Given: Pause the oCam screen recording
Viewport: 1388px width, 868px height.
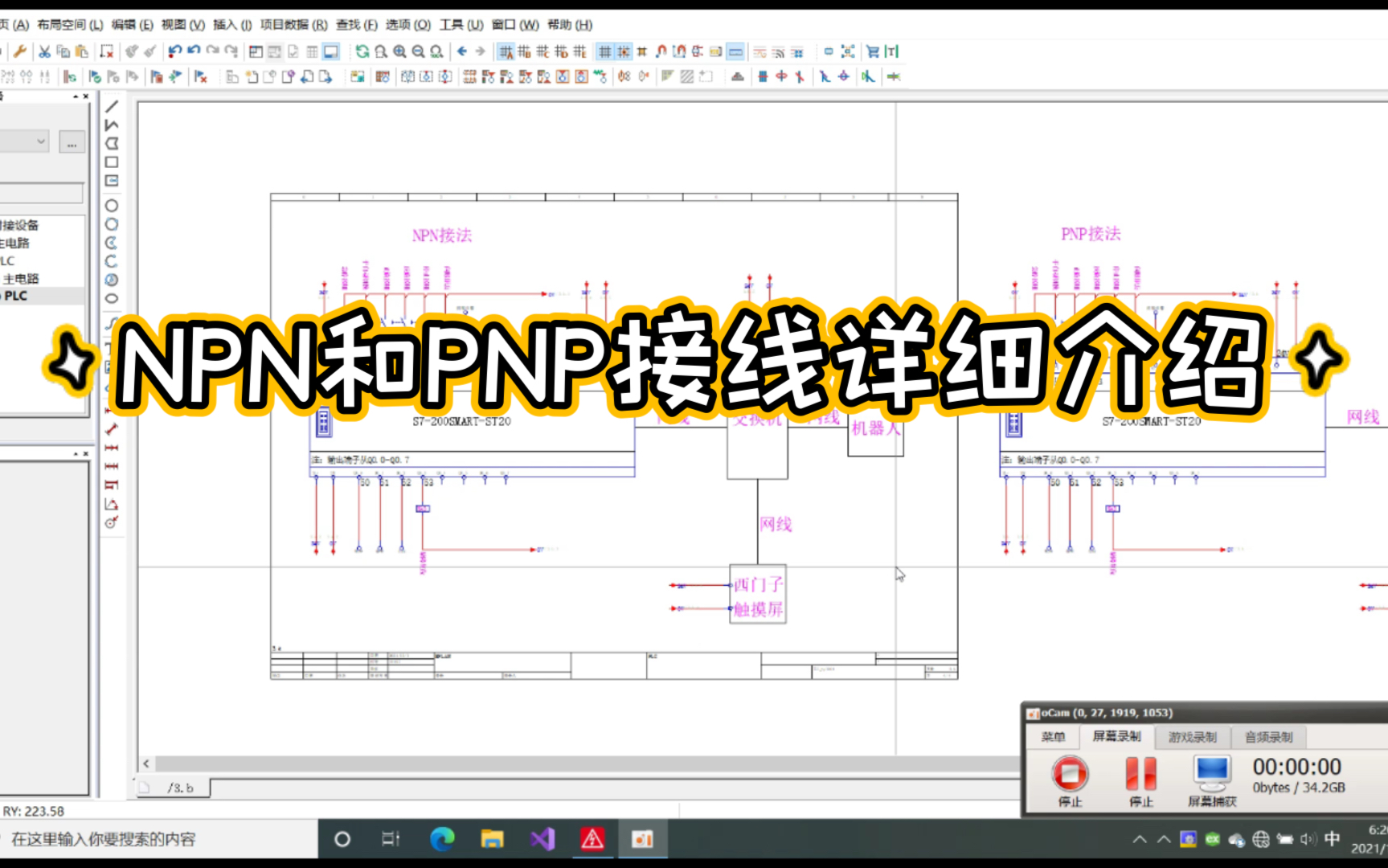Looking at the screenshot, I should [1141, 774].
